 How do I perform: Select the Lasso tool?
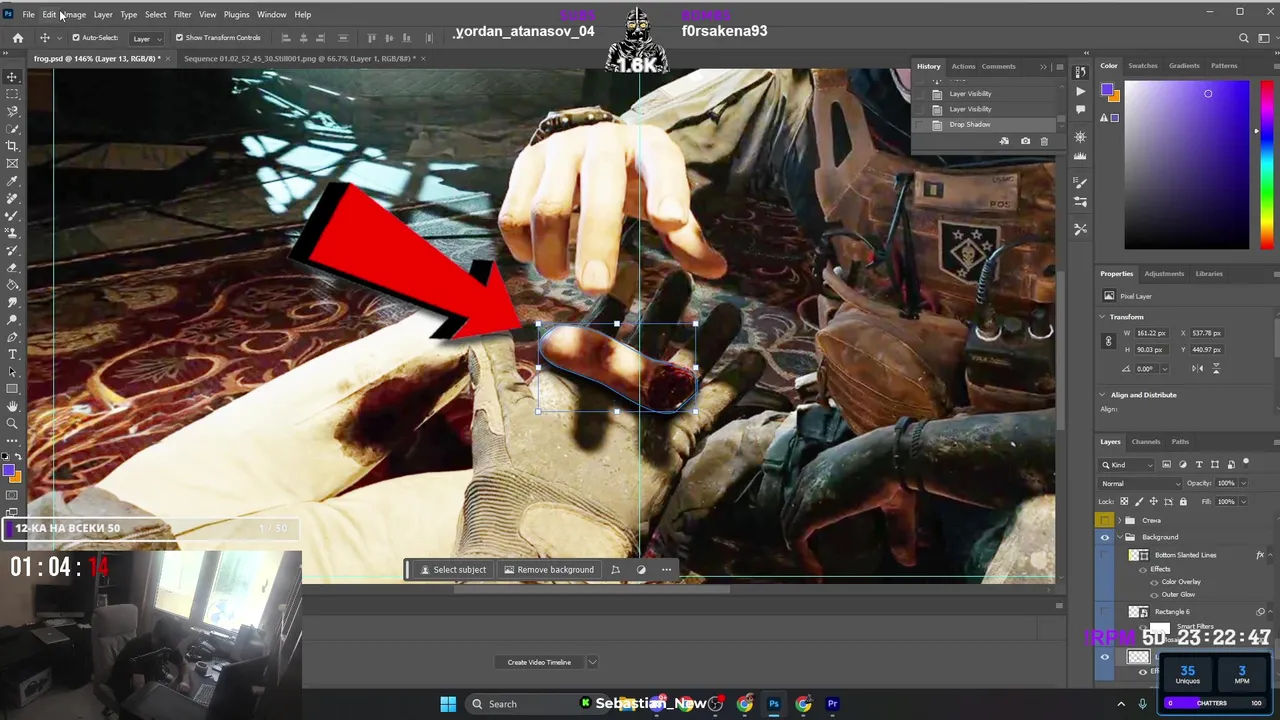13,111
